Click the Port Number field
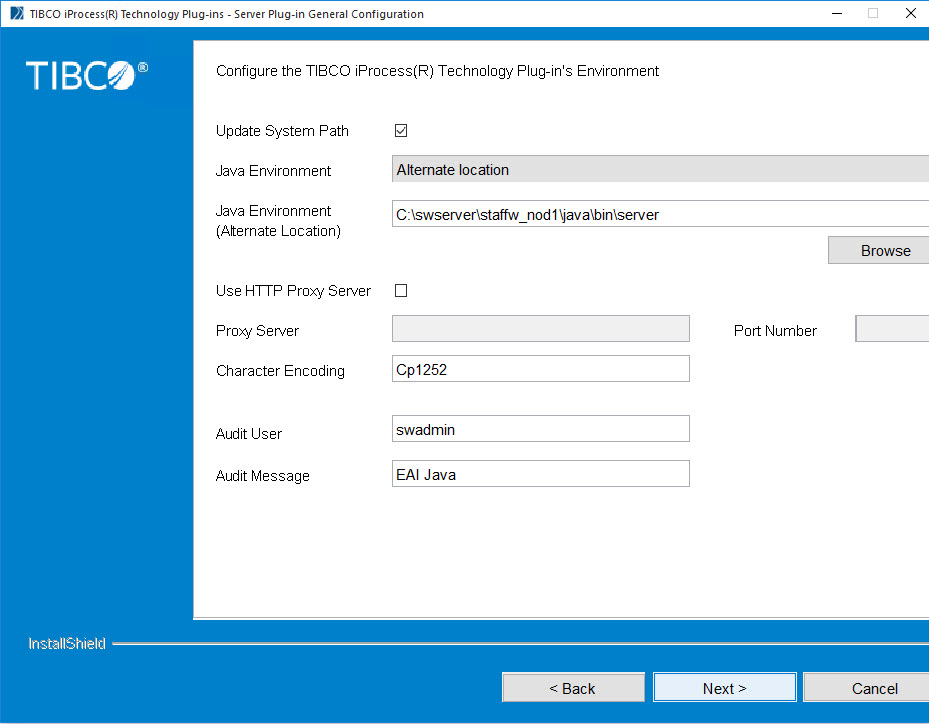 click(x=892, y=329)
